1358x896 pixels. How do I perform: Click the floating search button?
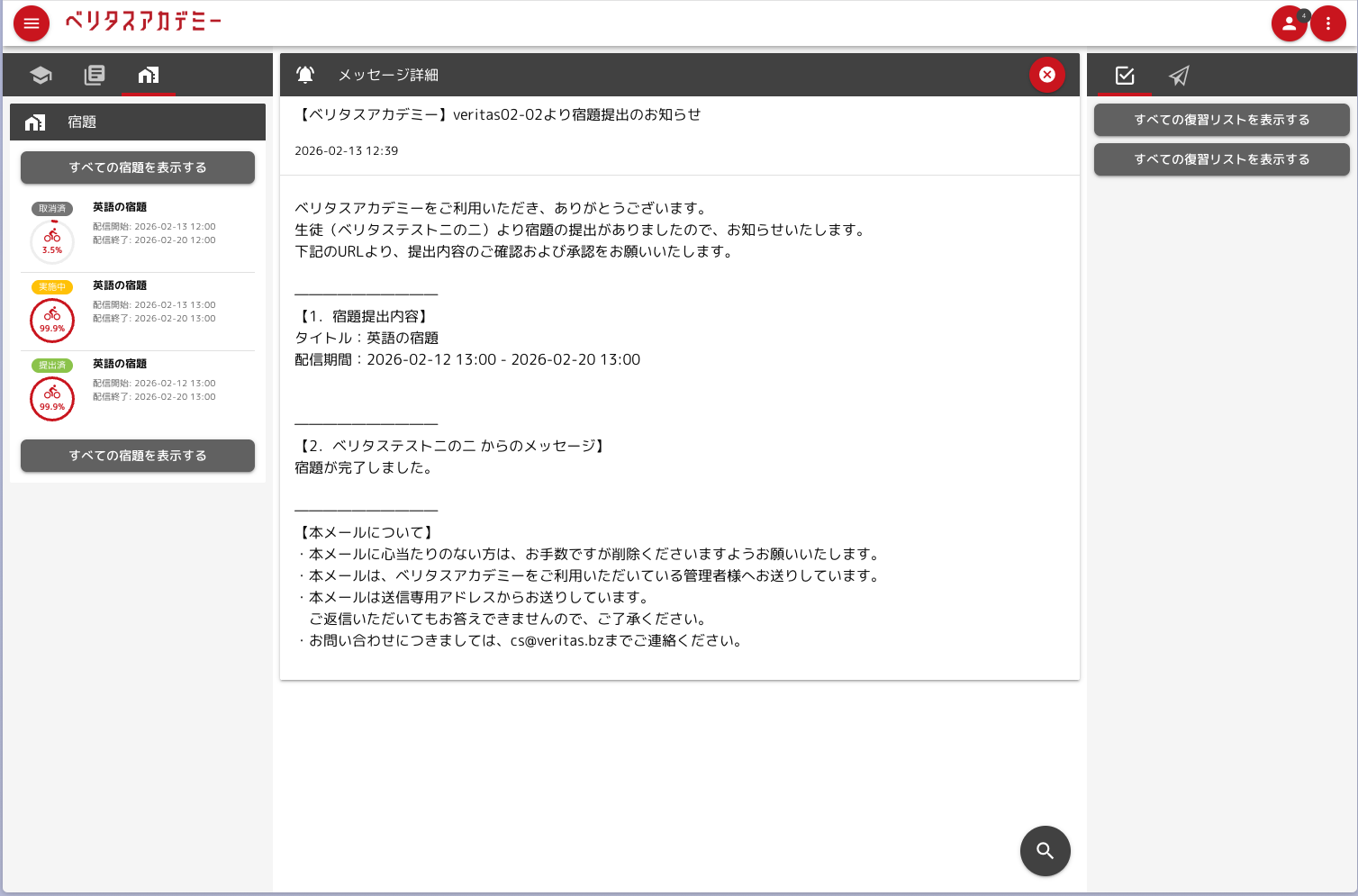(x=1045, y=850)
